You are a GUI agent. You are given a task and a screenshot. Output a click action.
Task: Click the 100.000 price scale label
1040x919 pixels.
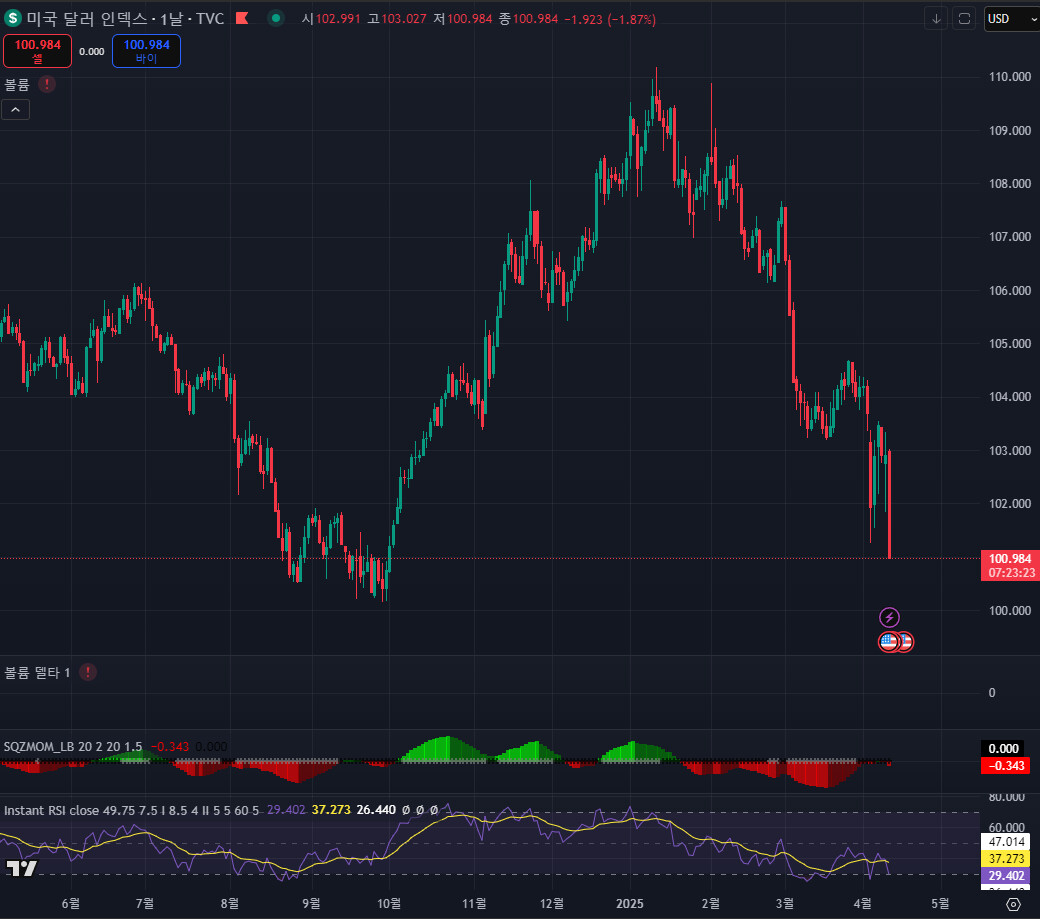tap(1009, 611)
